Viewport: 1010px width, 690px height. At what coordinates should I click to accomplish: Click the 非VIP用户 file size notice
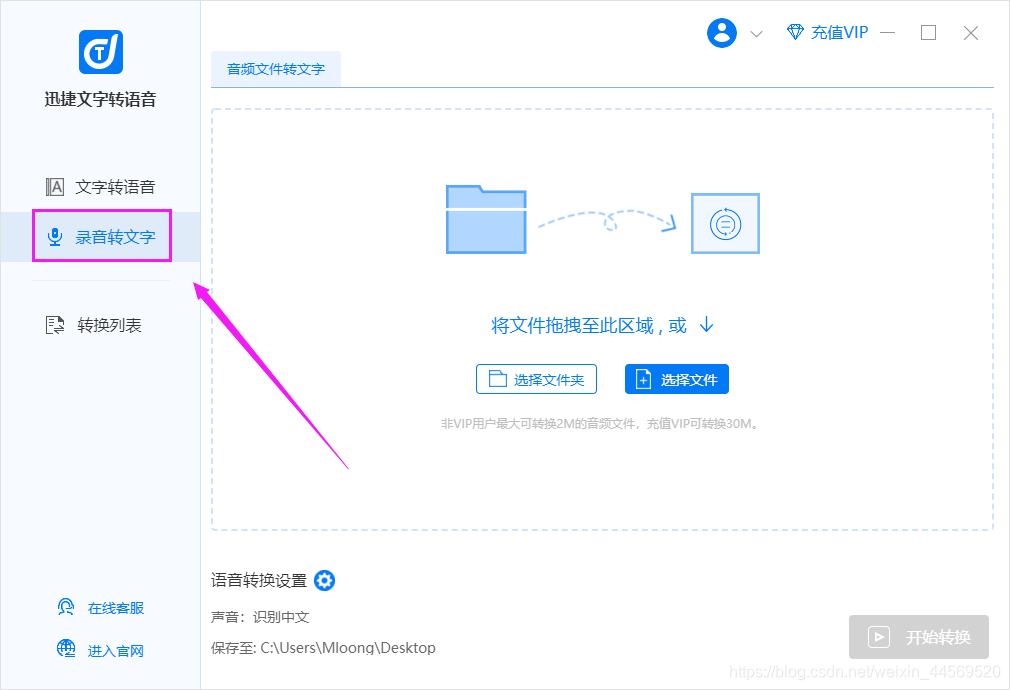pyautogui.click(x=600, y=423)
